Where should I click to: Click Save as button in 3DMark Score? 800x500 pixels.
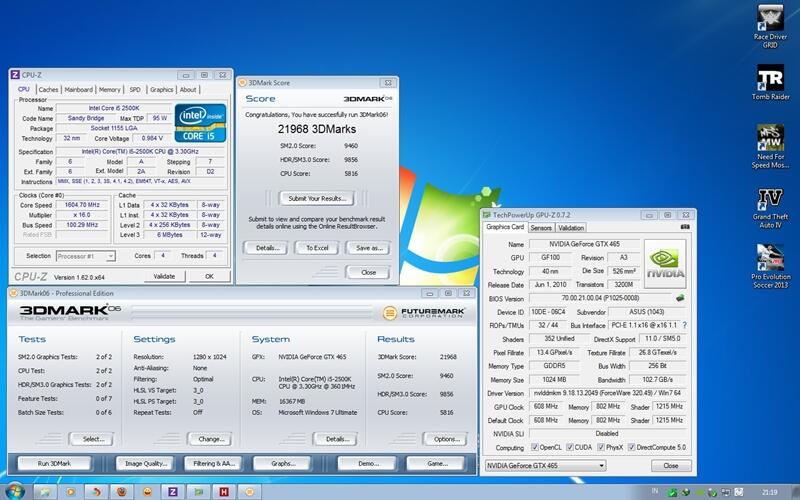point(369,248)
